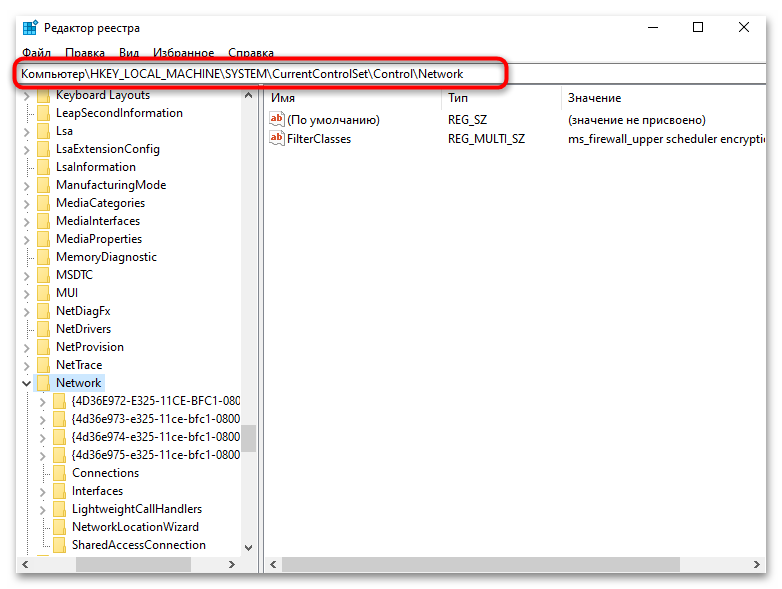Expand the ManufacturingMode key
This screenshot has width=782, height=589.
[27, 186]
